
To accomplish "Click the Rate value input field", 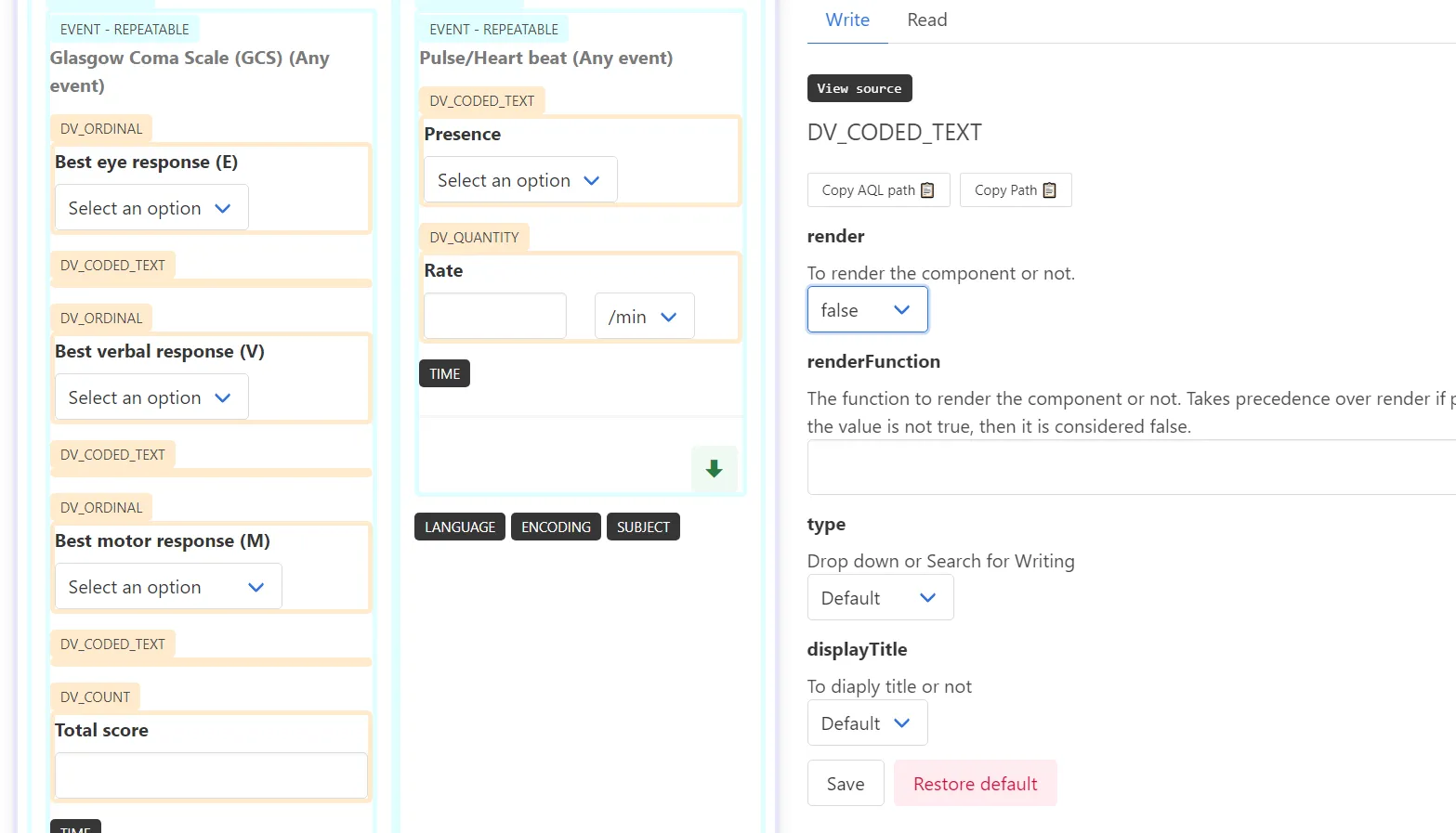I will pos(495,317).
